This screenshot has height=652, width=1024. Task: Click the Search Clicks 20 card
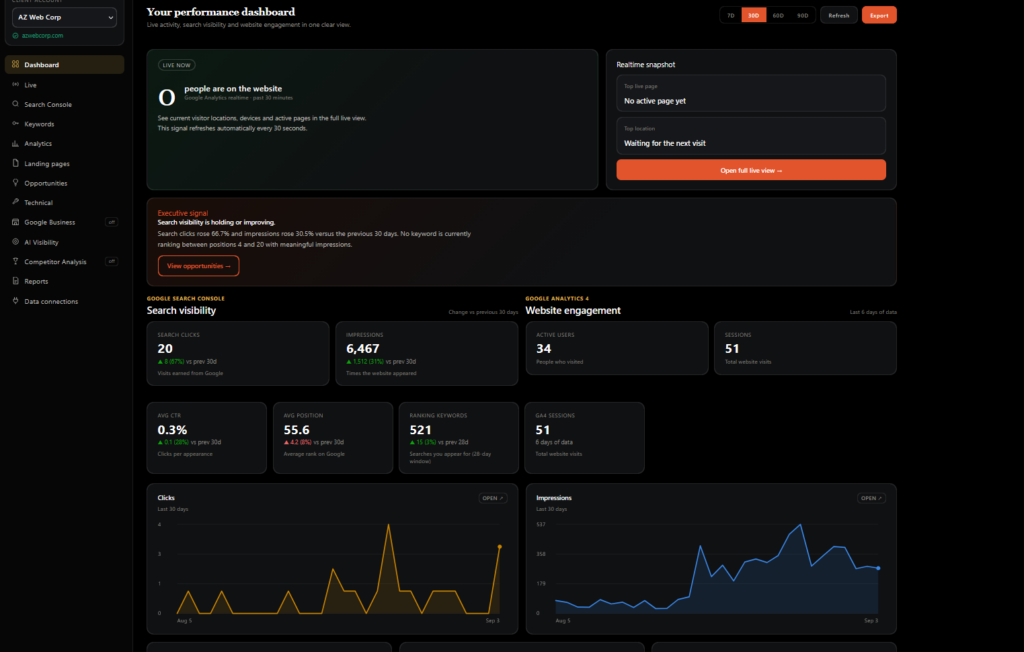click(238, 353)
